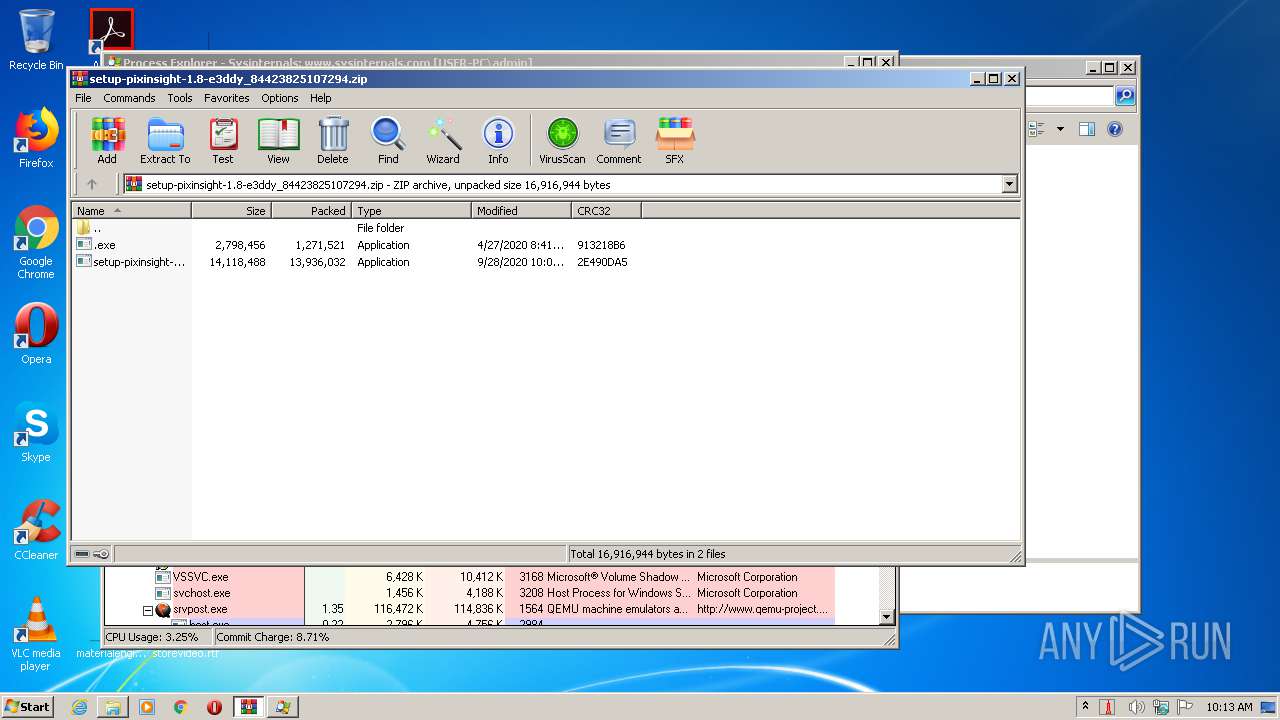1280x720 pixels.
Task: Open VLC media player desktop shortcut
Action: (x=36, y=634)
